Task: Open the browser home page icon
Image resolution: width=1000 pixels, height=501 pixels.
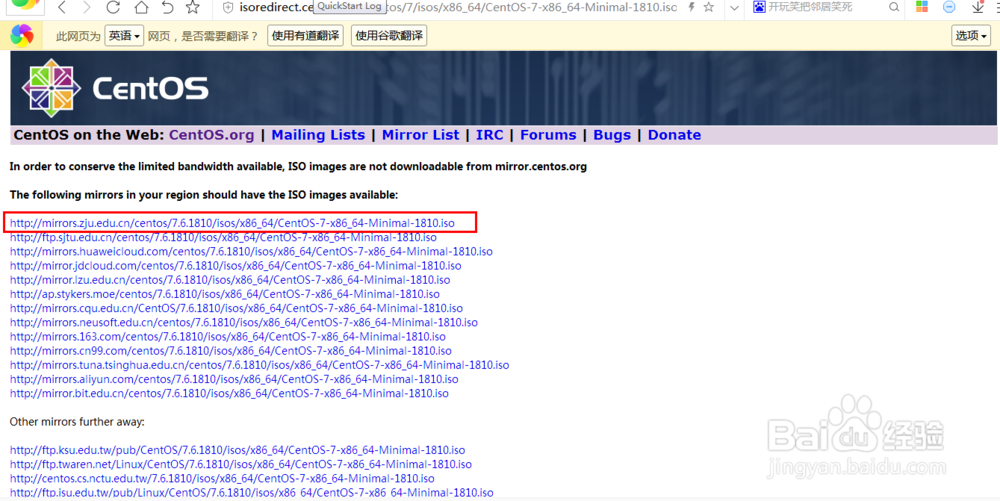Action: 141,7
